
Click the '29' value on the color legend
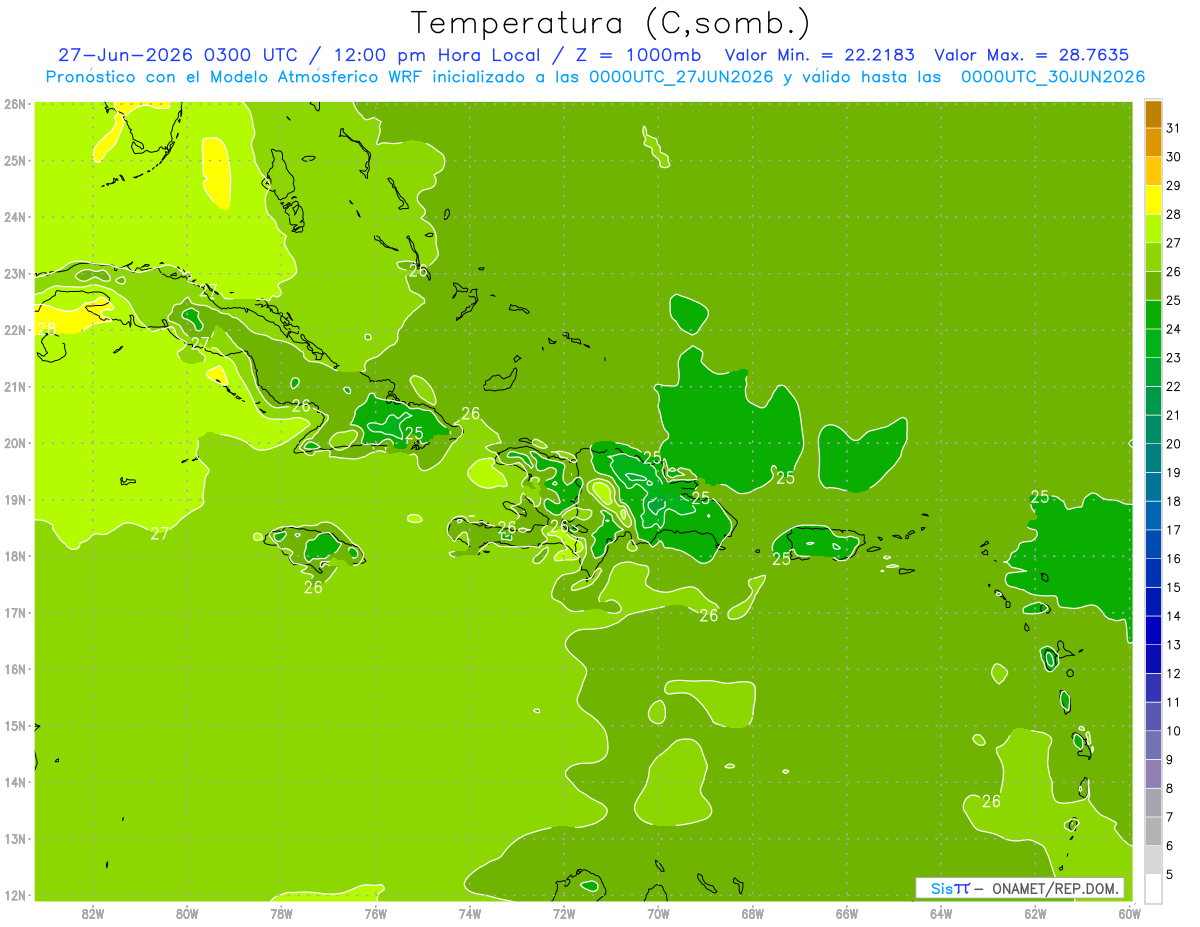tap(1174, 186)
